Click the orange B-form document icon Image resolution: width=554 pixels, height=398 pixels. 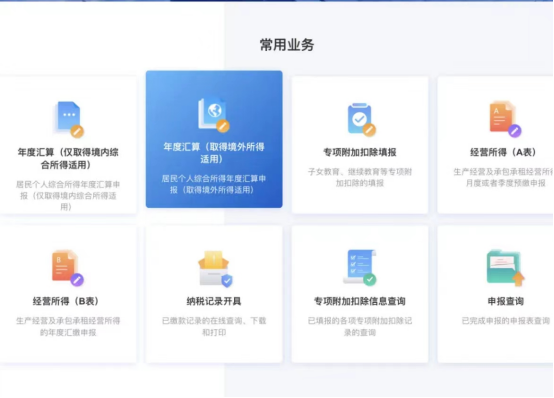pyautogui.click(x=68, y=268)
